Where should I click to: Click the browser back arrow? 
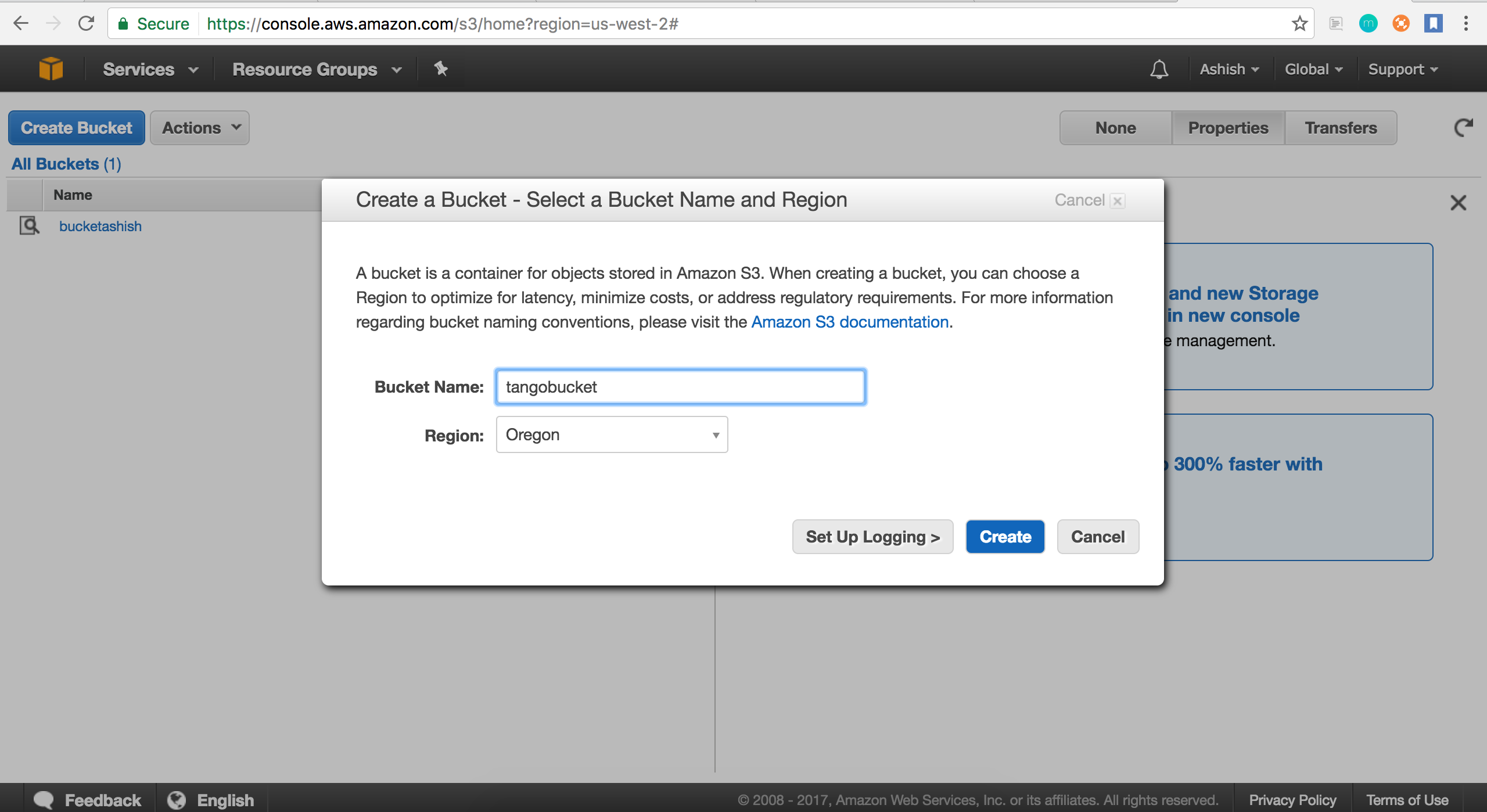(21, 24)
